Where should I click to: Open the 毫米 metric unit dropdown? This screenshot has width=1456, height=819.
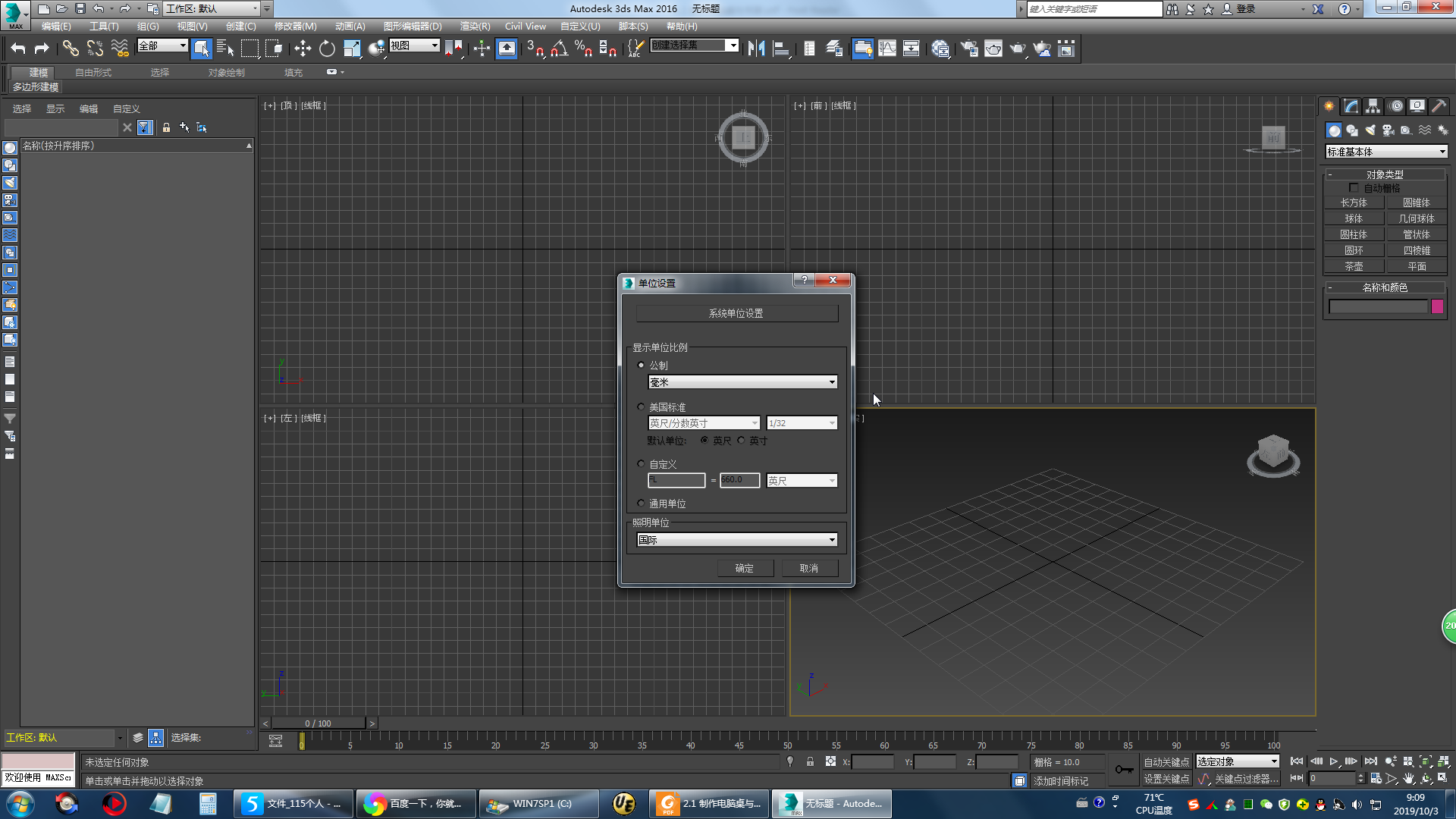pos(742,382)
